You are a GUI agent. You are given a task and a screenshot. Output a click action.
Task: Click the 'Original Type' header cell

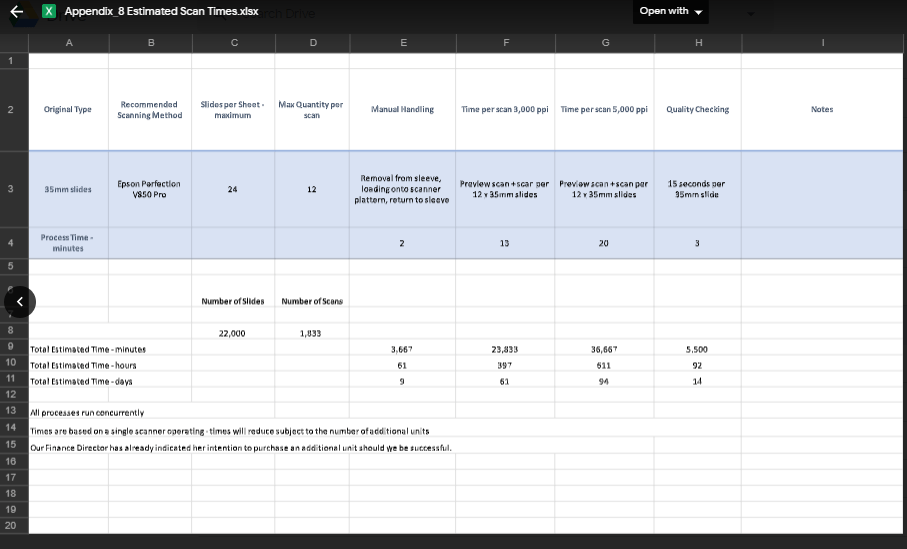point(68,109)
